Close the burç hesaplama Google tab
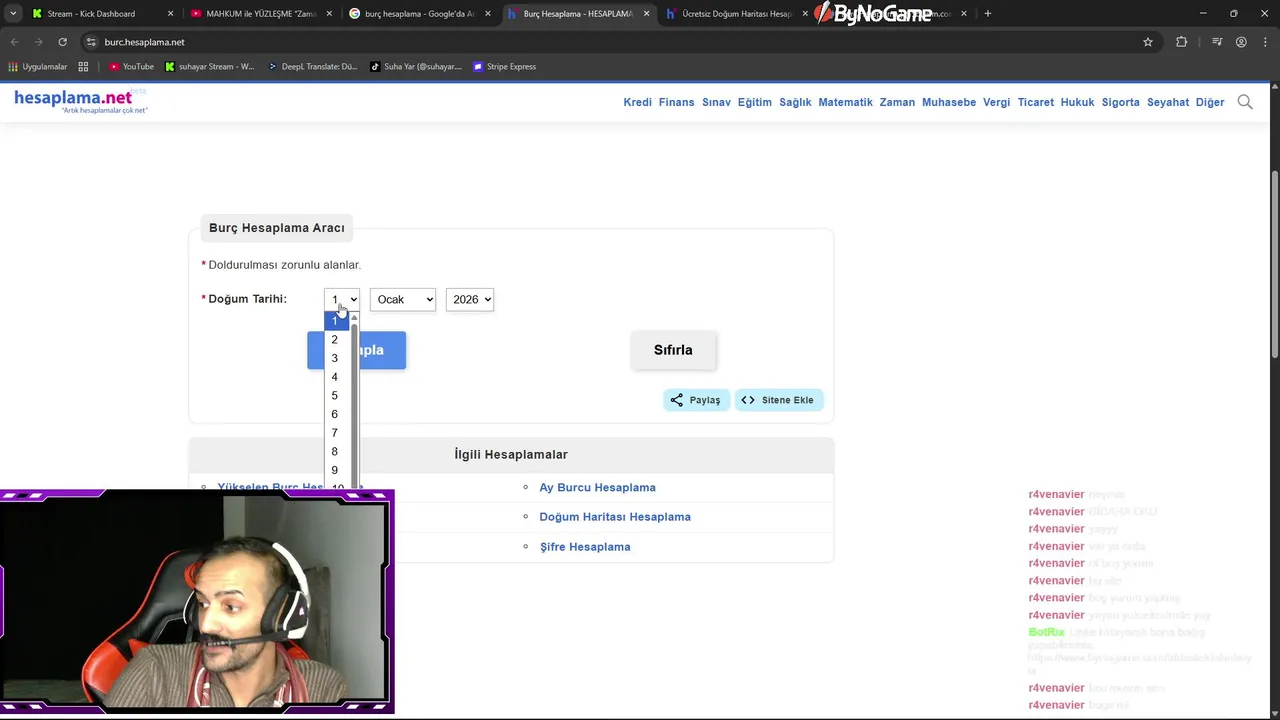Viewport: 1280px width, 720px height. (487, 14)
